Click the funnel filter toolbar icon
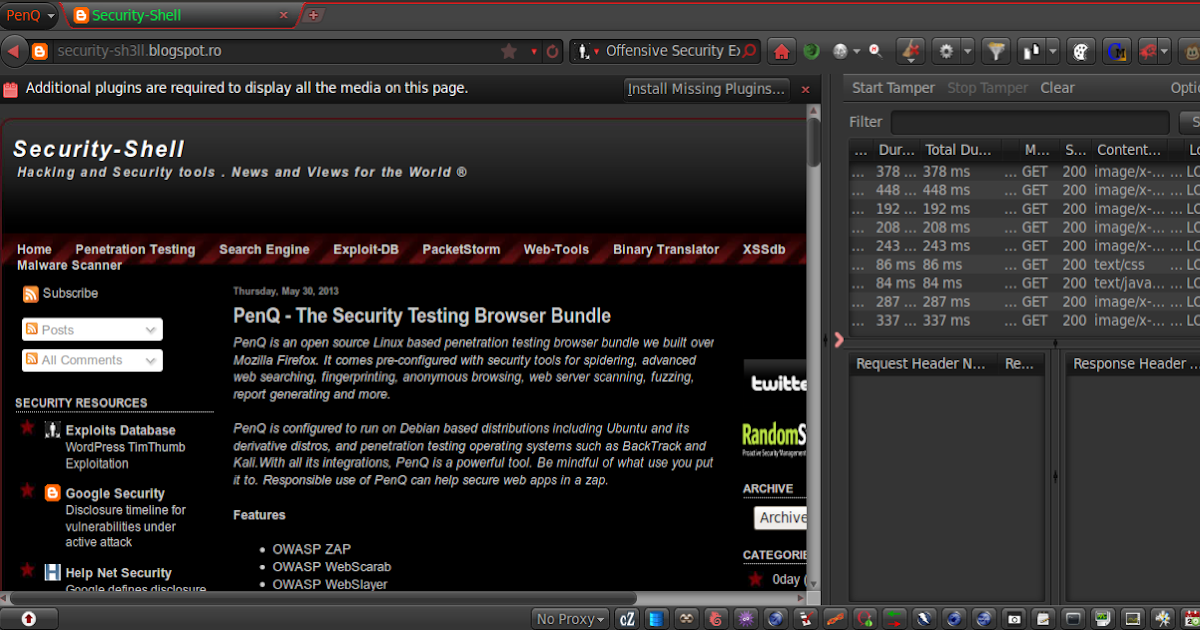This screenshot has width=1200, height=630. click(996, 51)
